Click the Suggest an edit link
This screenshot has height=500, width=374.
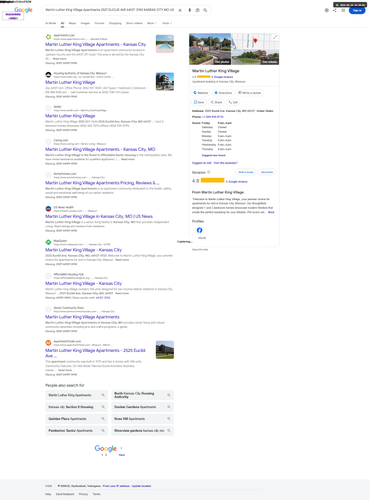202,163
